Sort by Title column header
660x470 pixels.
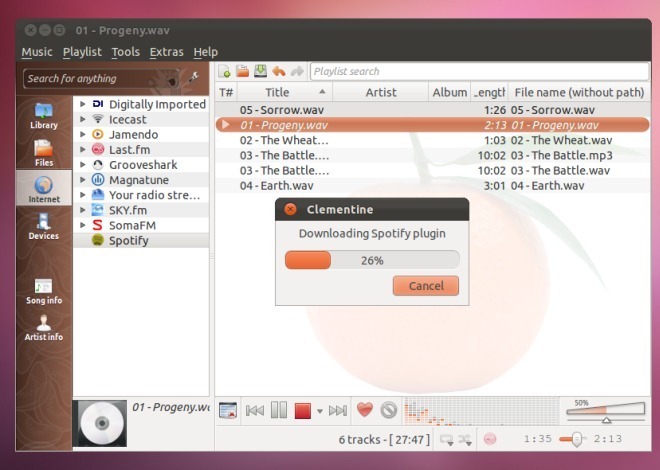tap(285, 92)
